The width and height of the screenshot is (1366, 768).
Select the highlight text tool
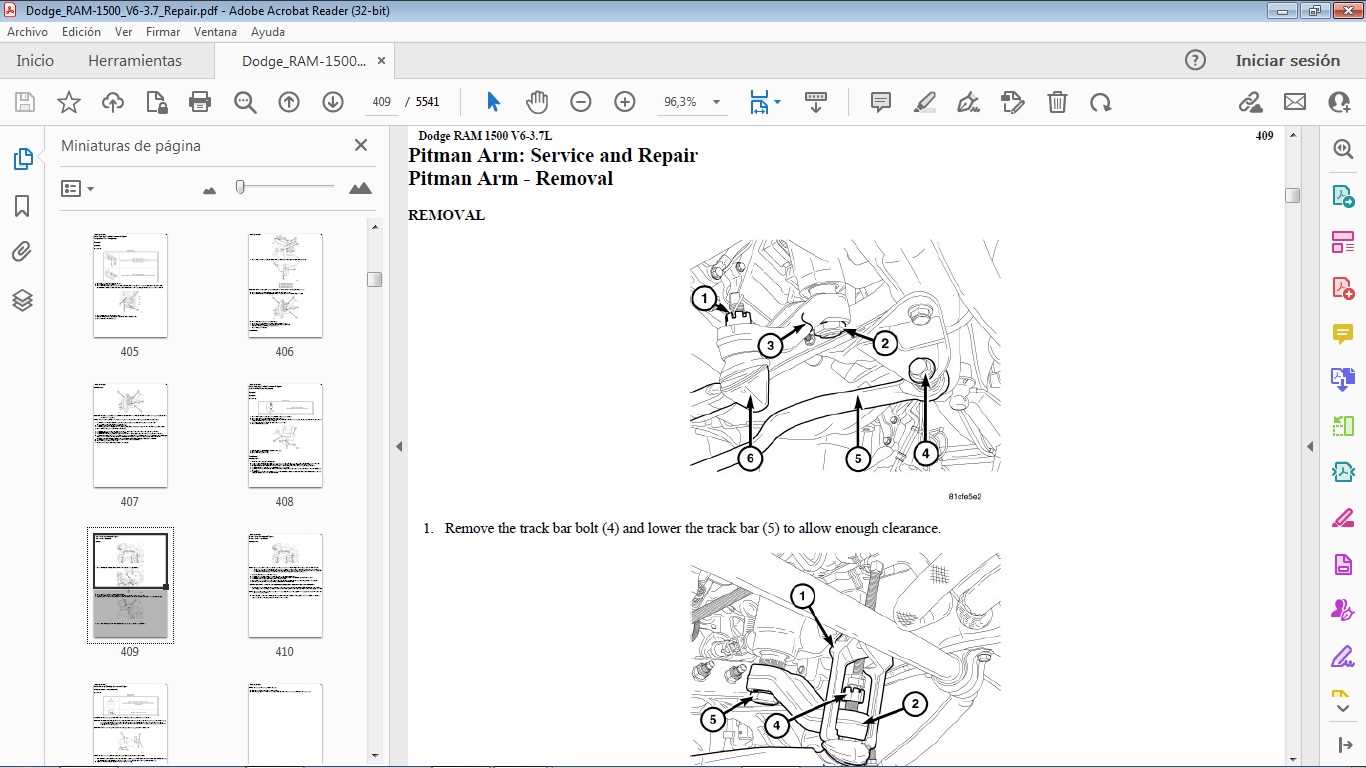[x=925, y=102]
